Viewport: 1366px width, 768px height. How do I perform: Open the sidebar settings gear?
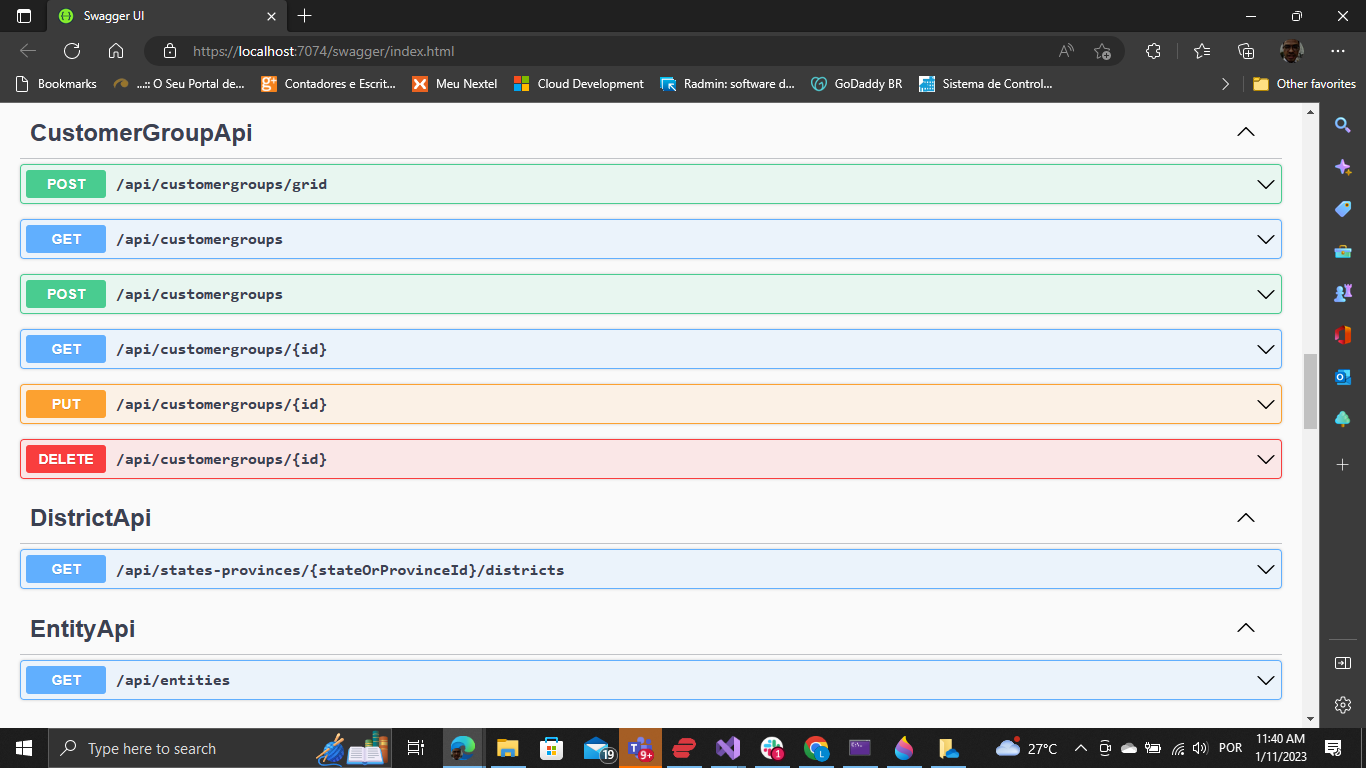1343,705
